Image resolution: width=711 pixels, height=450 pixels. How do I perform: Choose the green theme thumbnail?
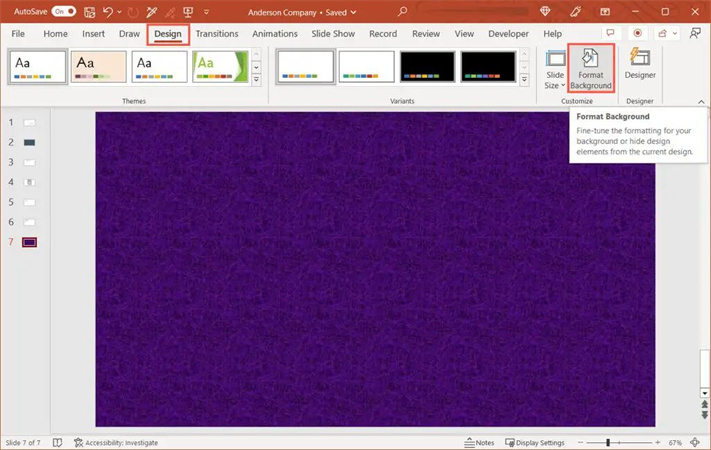219,66
